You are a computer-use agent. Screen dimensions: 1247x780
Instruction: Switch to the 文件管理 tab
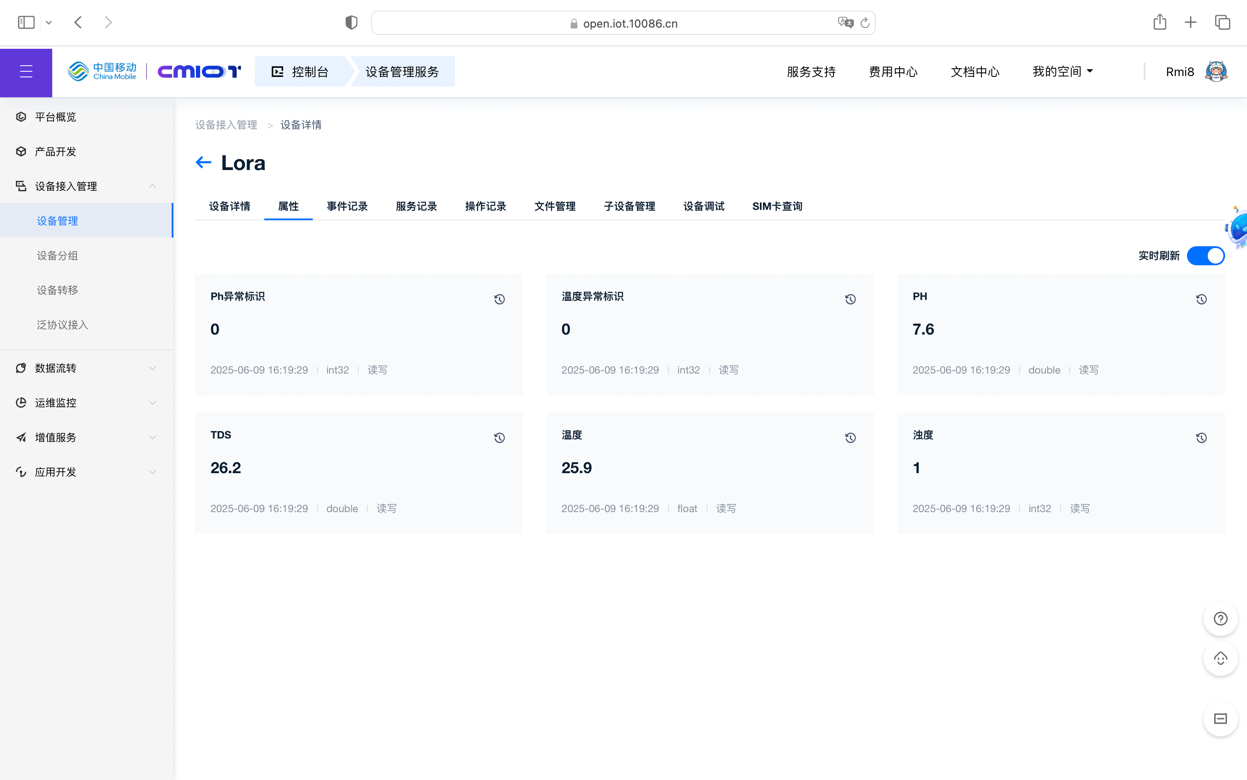(555, 206)
